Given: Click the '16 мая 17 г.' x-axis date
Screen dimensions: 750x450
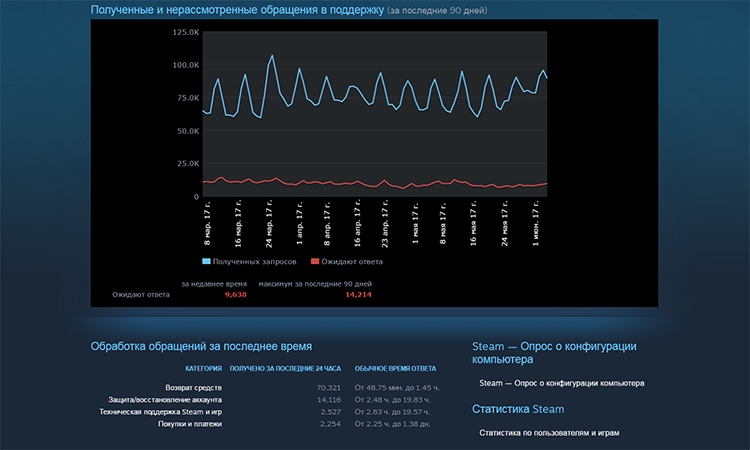Looking at the screenshot, I should coord(474,223).
